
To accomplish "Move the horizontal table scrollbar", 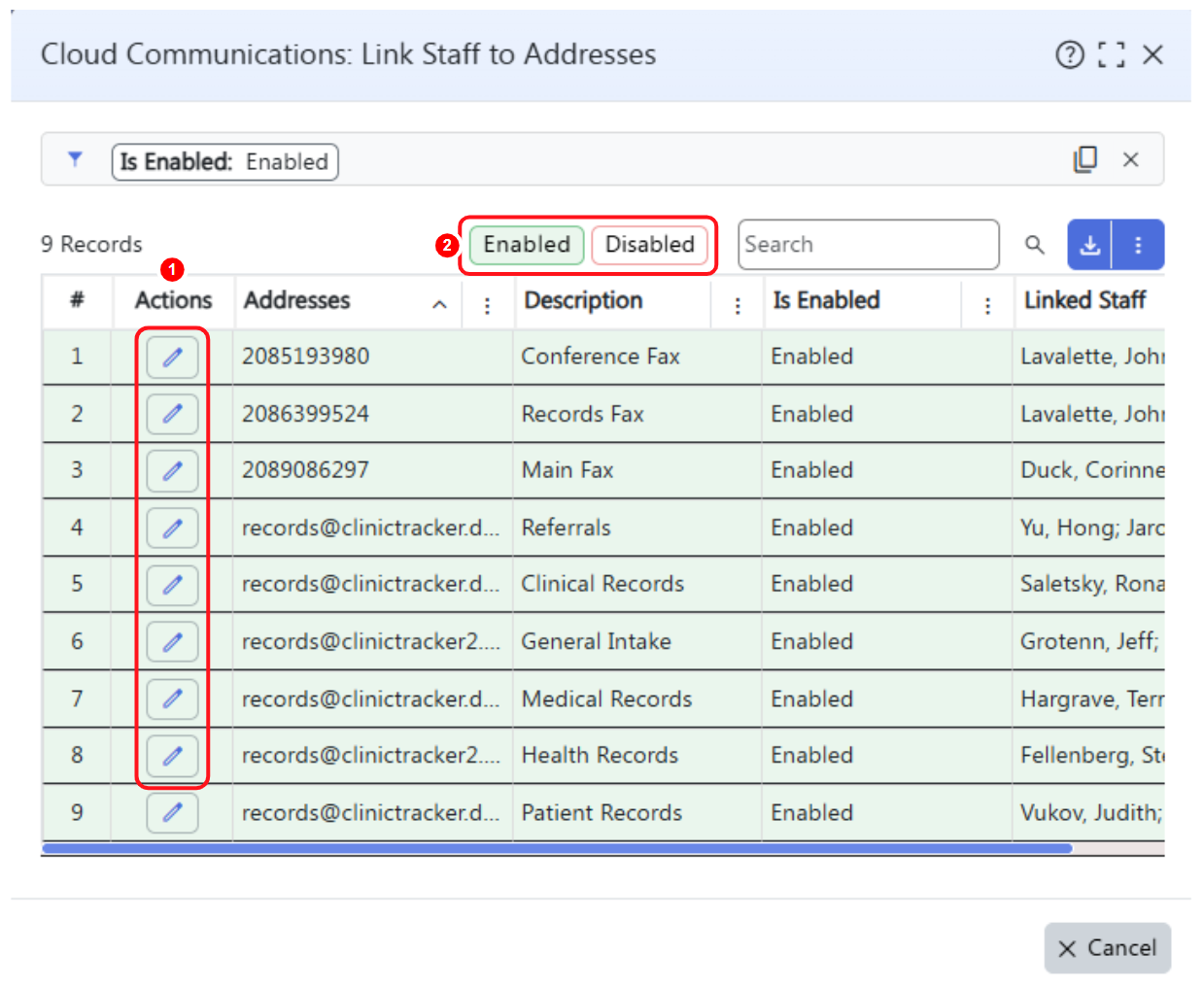I will (x=557, y=848).
